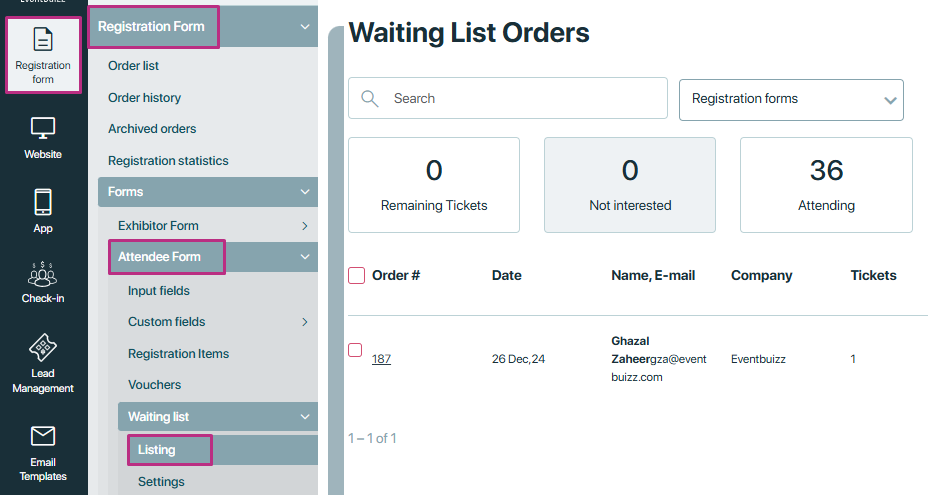Open the Registration form sidebar icon

coord(43,40)
